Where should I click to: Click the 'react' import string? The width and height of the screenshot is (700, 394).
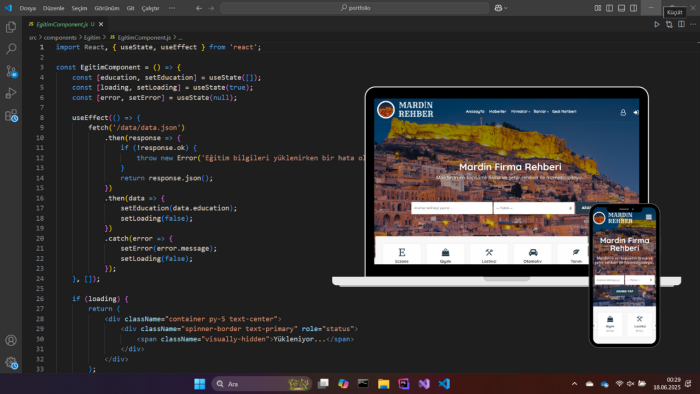(243, 47)
